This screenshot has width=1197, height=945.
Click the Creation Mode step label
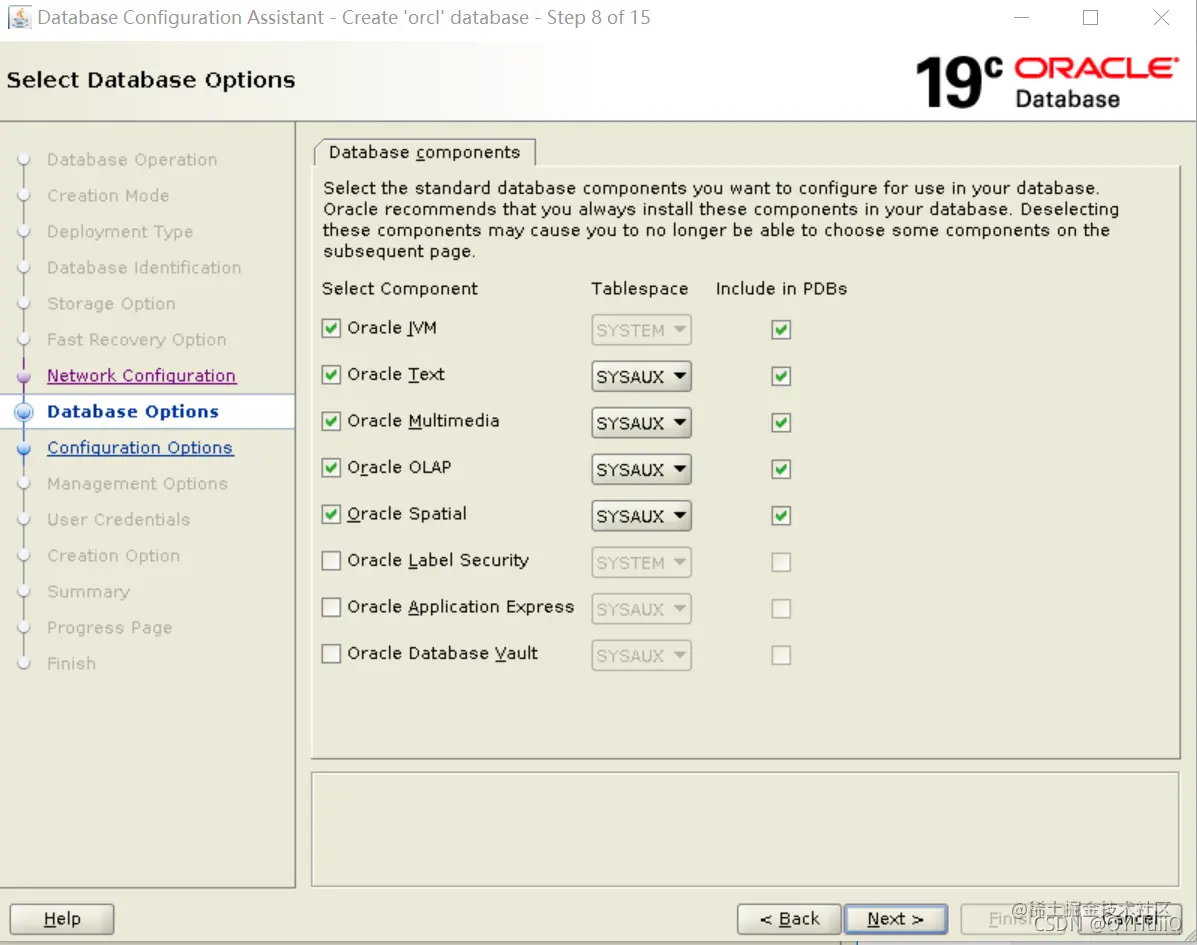pyautogui.click(x=108, y=195)
